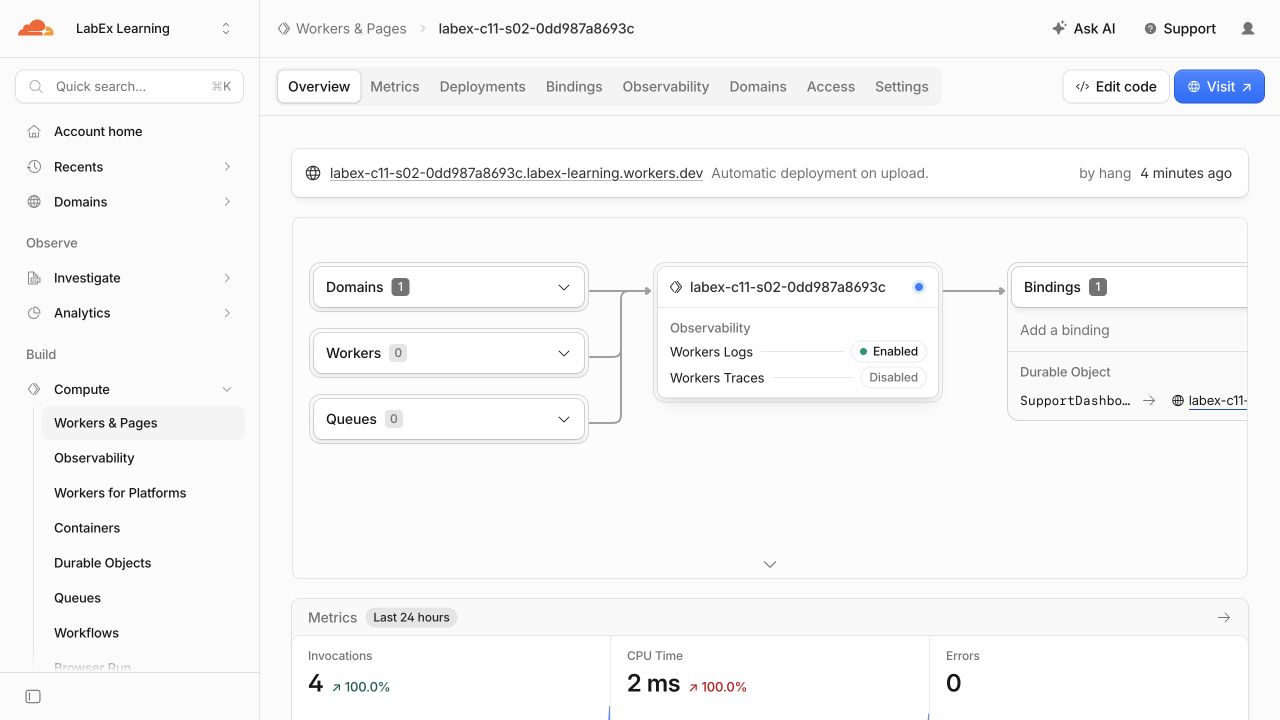1280x720 pixels.
Task: Click the Investigate icon
Action: (34, 277)
